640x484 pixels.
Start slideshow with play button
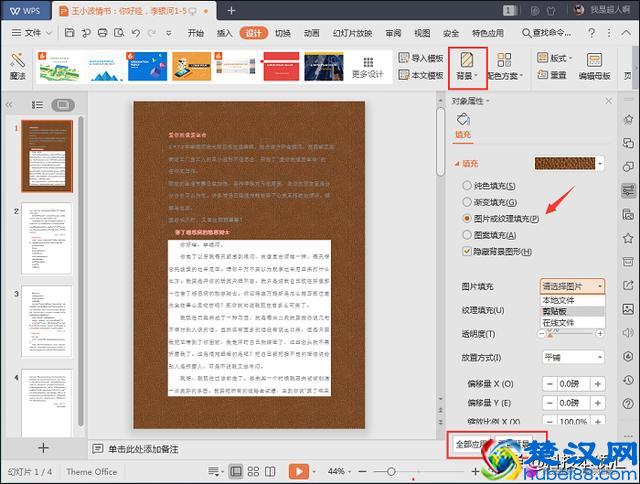(299, 471)
